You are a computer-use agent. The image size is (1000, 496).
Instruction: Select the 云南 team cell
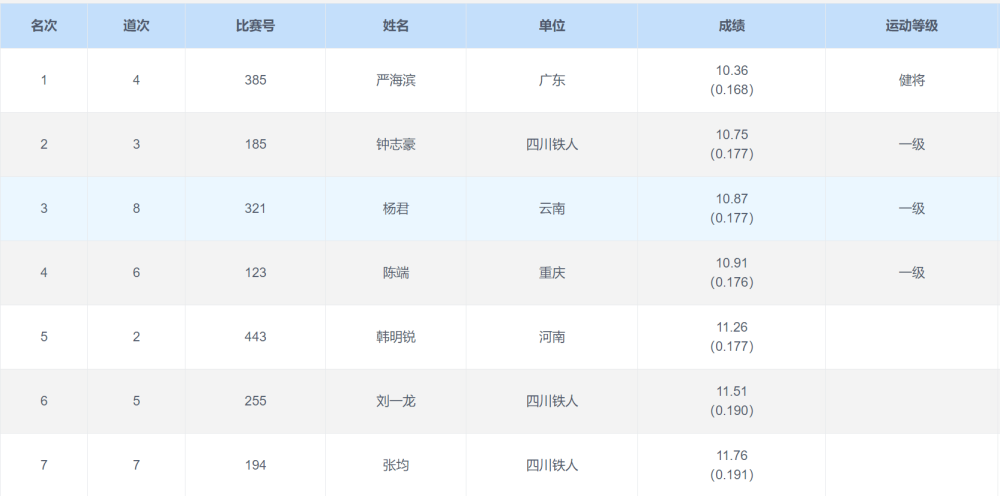(552, 209)
